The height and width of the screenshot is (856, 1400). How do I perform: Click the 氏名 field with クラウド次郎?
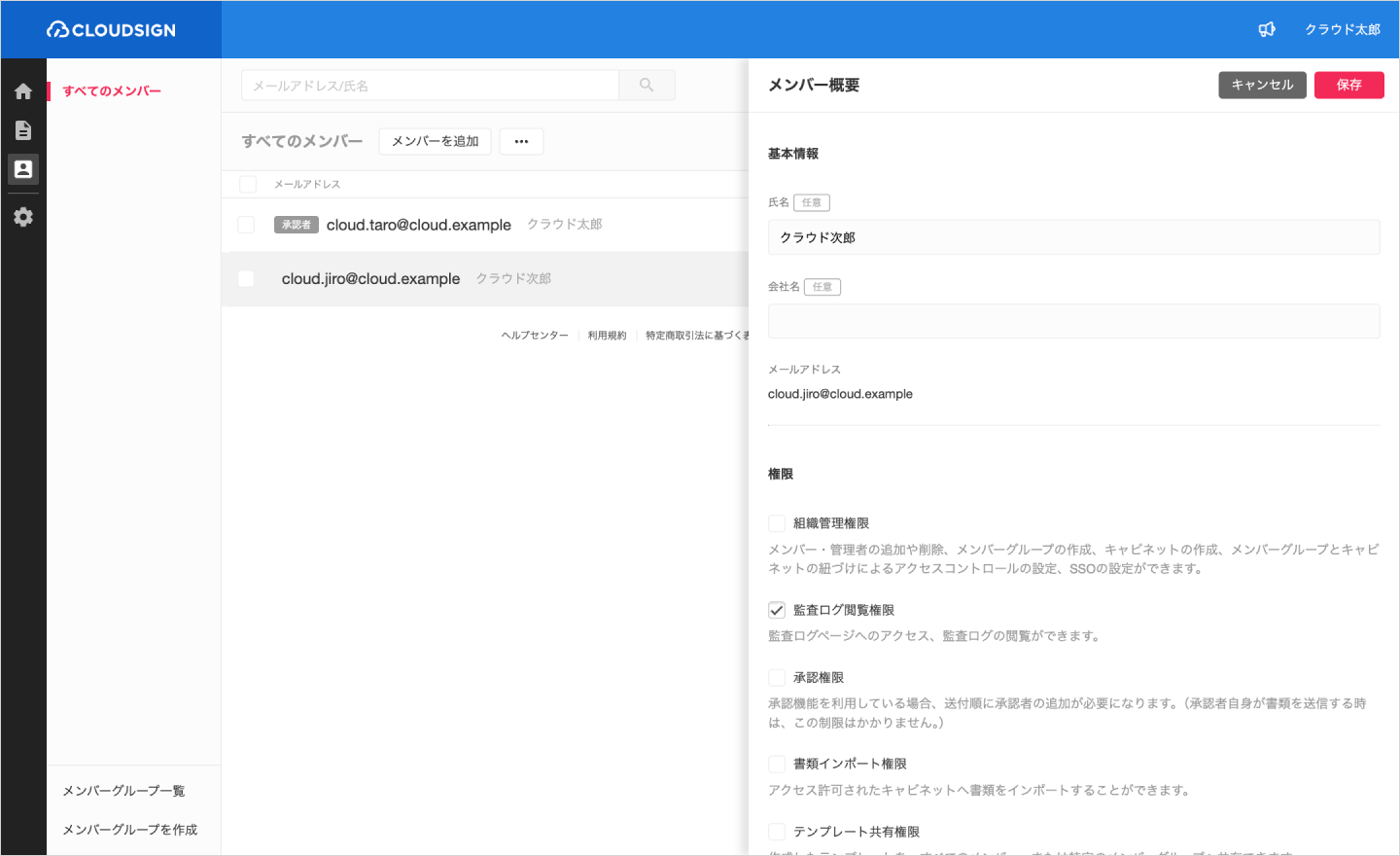click(x=1073, y=237)
